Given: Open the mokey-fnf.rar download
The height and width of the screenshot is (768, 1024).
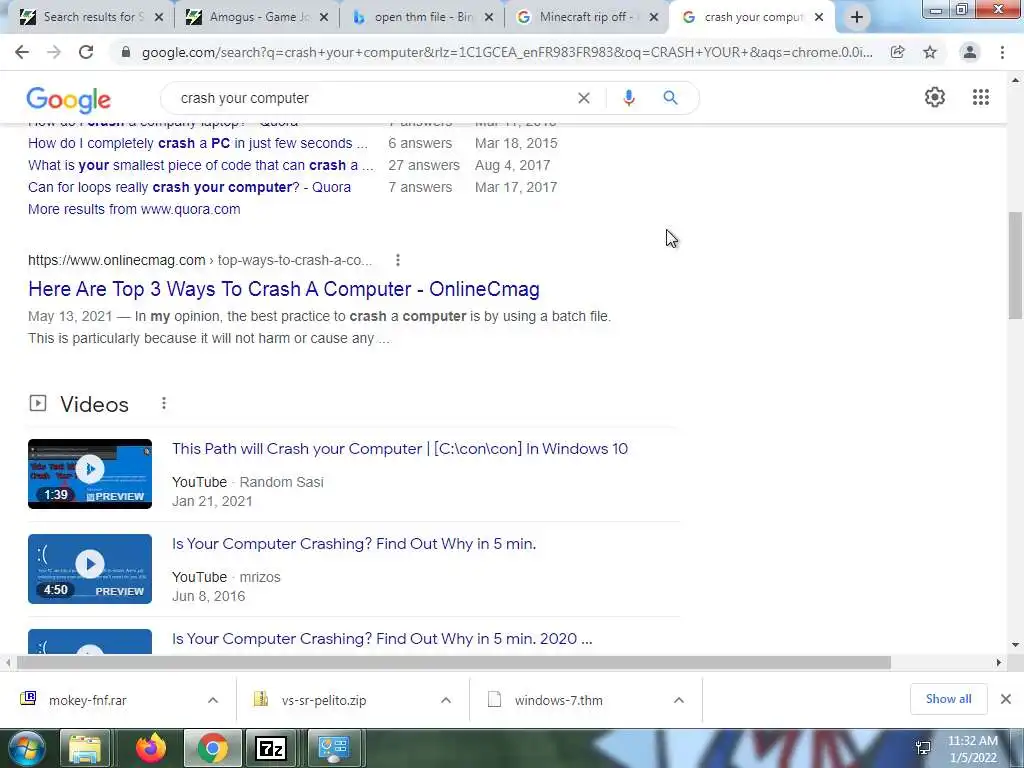Looking at the screenshot, I should [x=88, y=700].
